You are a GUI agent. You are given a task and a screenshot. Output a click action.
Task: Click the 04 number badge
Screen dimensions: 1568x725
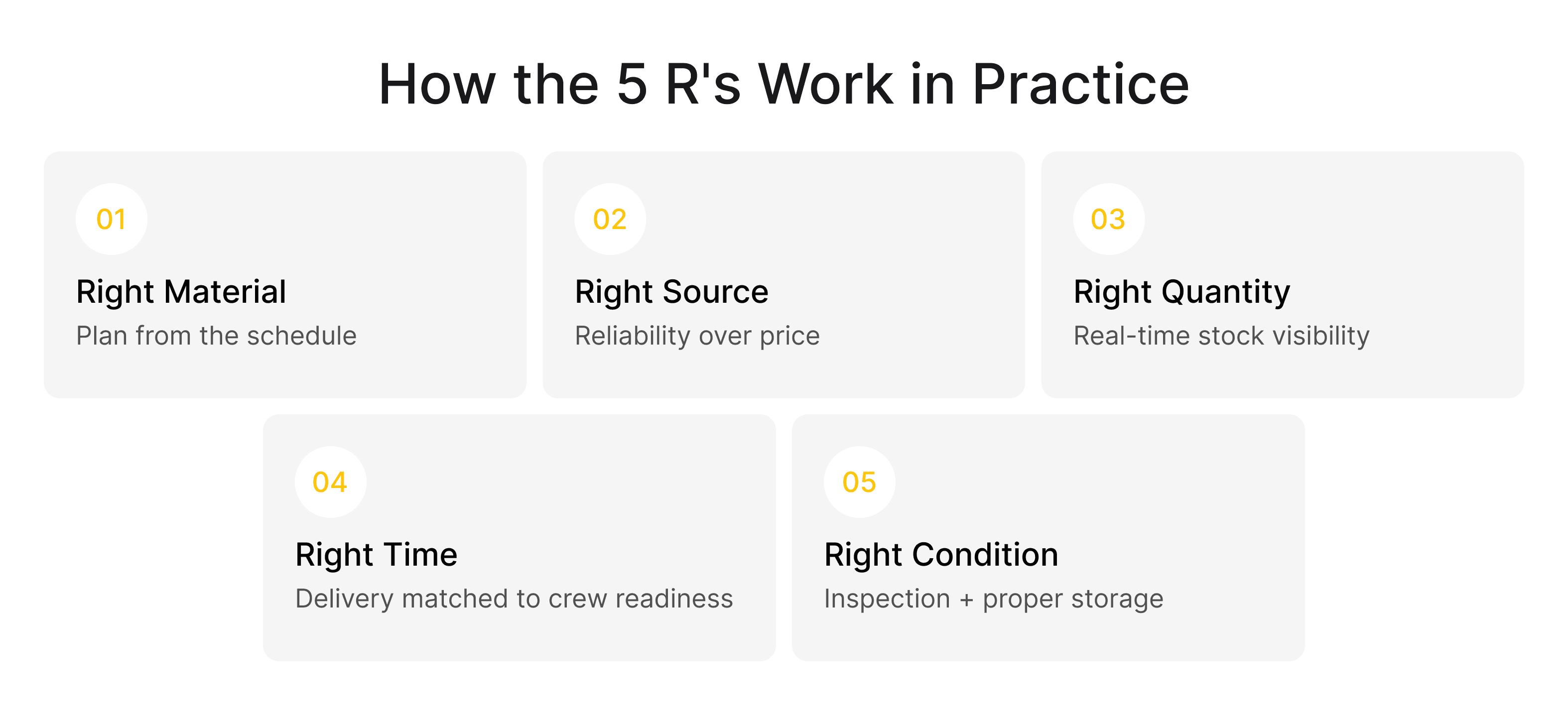pyautogui.click(x=331, y=482)
